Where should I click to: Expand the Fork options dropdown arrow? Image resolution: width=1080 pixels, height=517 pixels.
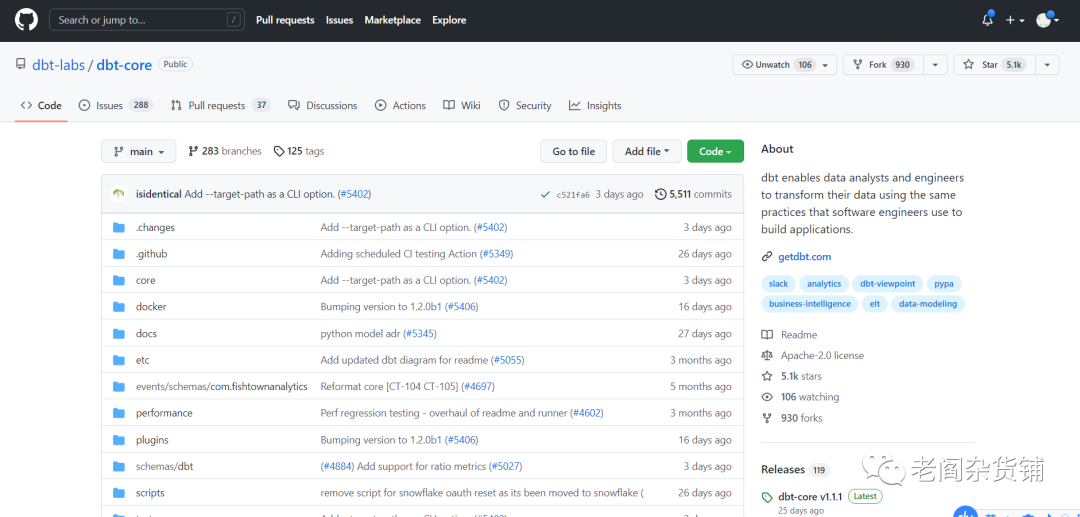click(935, 65)
